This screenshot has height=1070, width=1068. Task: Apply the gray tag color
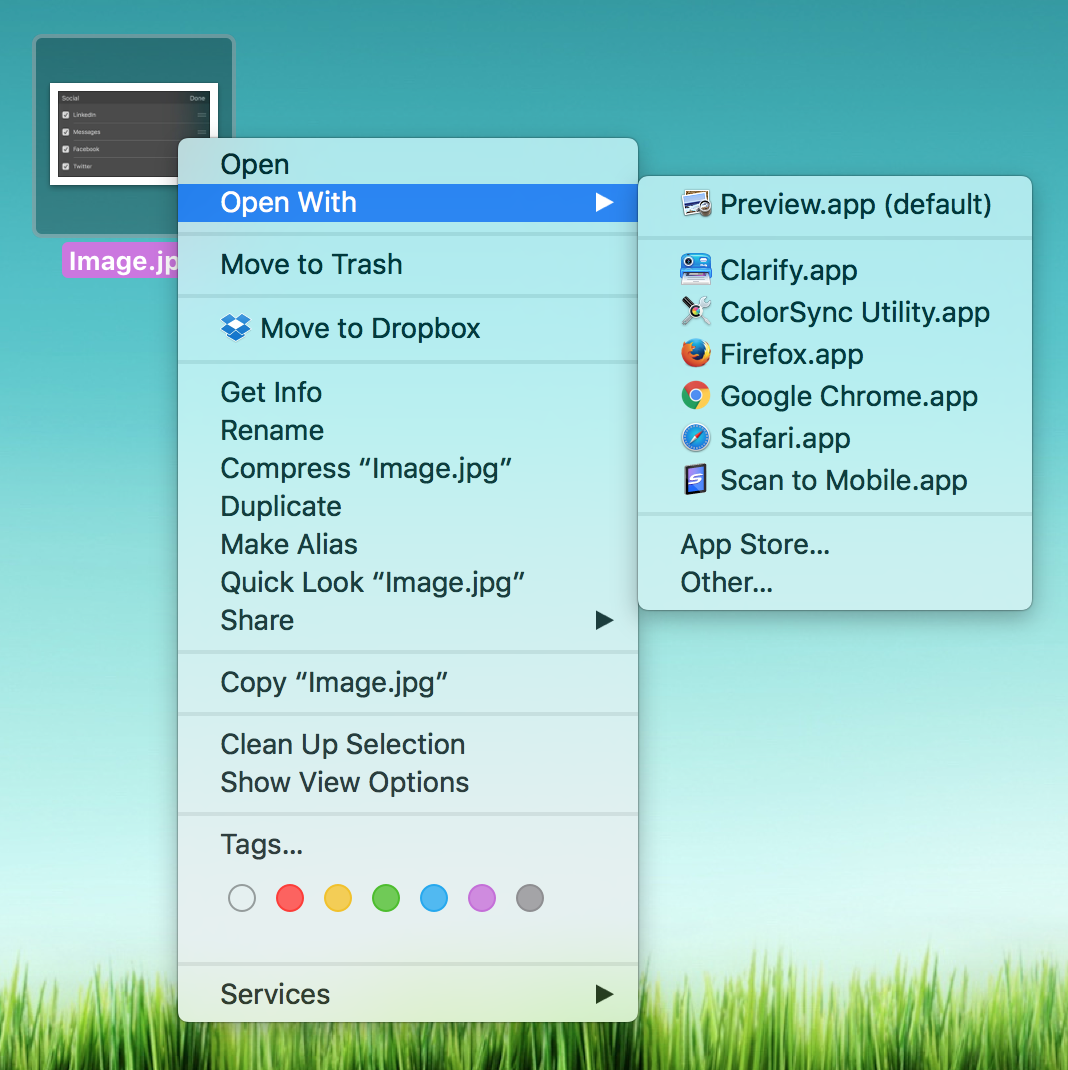click(x=530, y=898)
